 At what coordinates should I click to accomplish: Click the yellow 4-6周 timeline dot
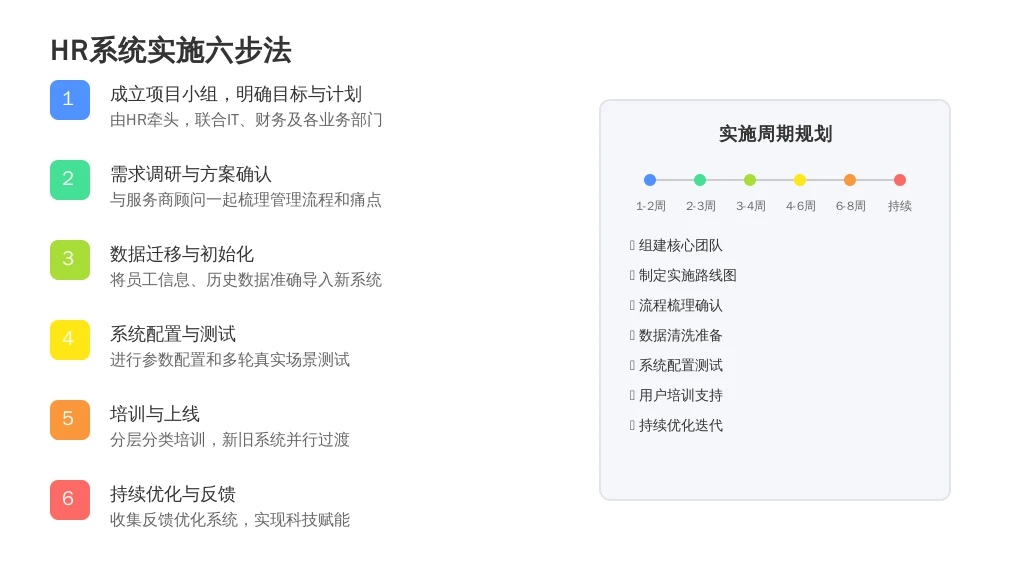coord(800,180)
